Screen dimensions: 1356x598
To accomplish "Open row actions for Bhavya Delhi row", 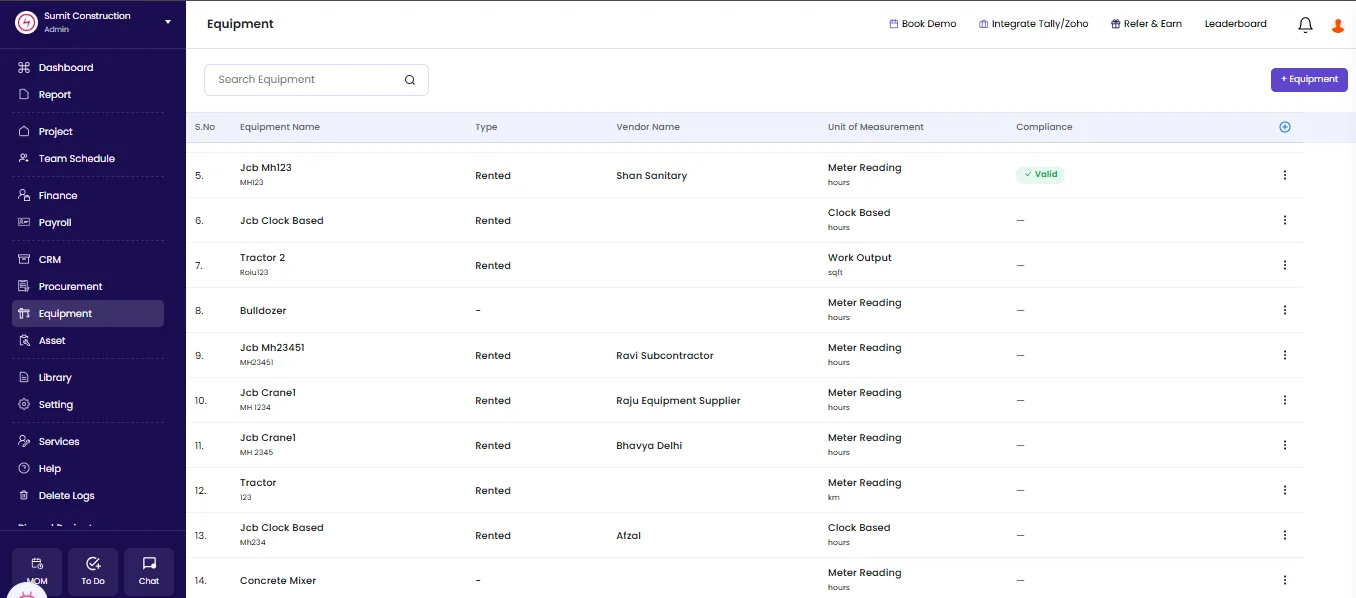I will [1285, 445].
